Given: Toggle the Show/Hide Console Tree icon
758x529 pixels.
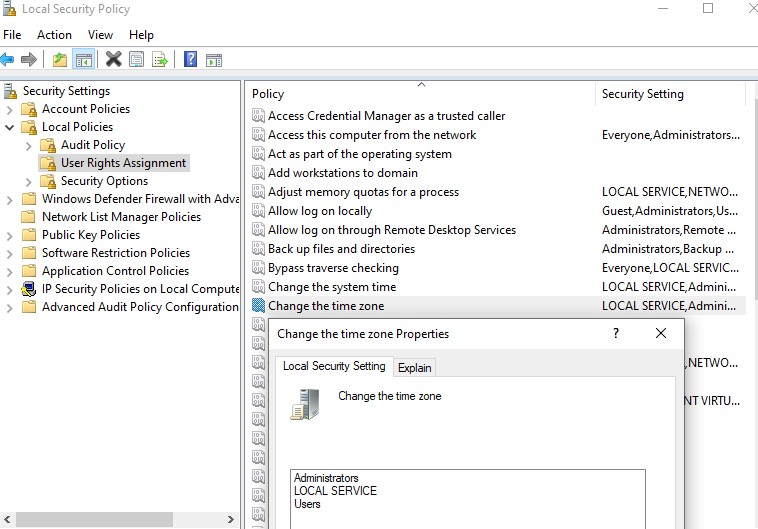Looking at the screenshot, I should [84, 60].
